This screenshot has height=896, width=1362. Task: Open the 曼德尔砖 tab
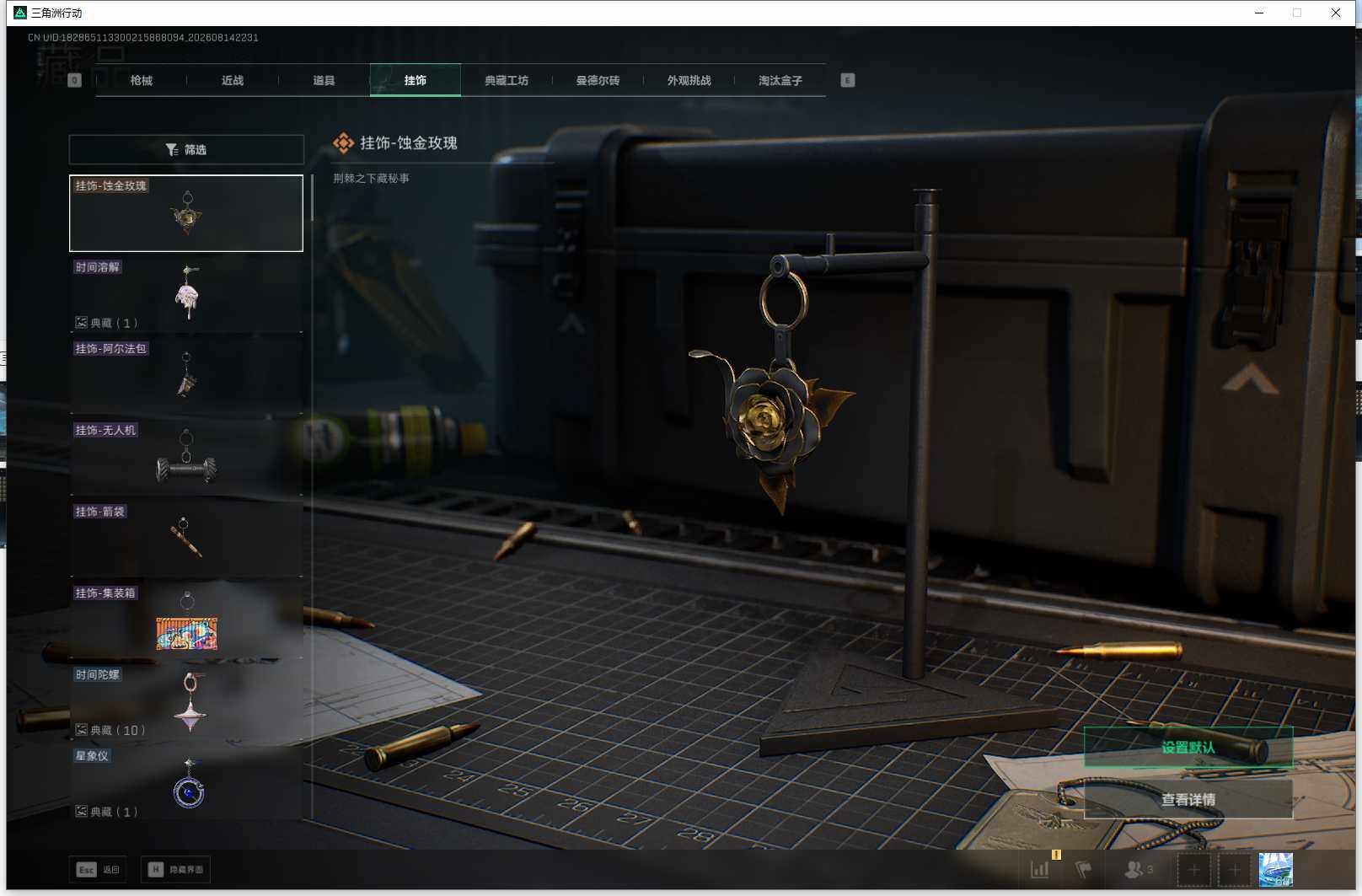598,80
